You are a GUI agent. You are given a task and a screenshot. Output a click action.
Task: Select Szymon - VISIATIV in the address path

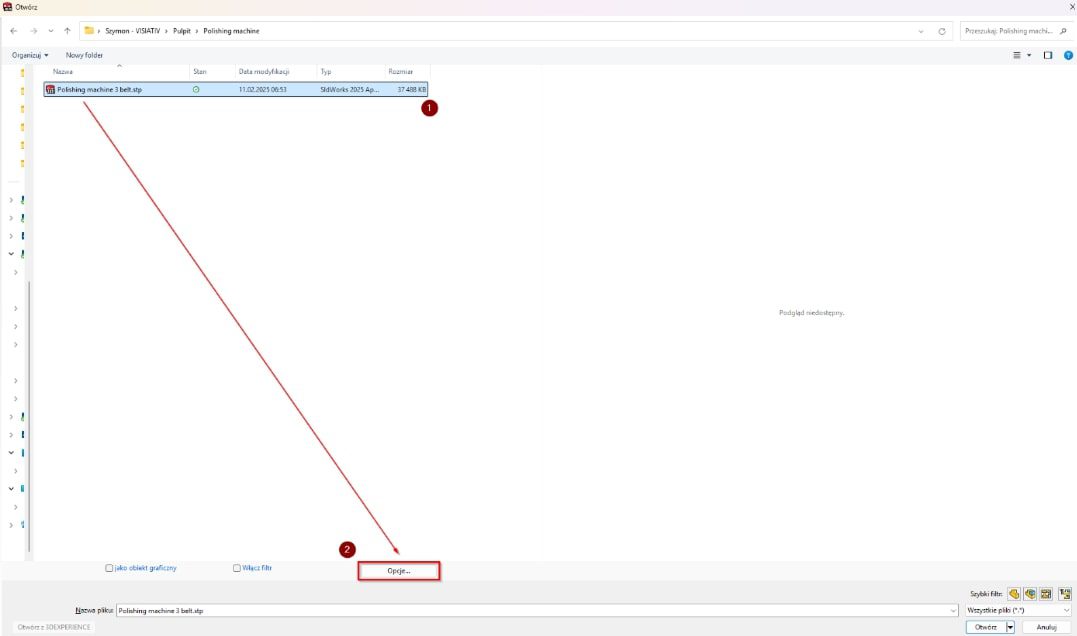(133, 31)
